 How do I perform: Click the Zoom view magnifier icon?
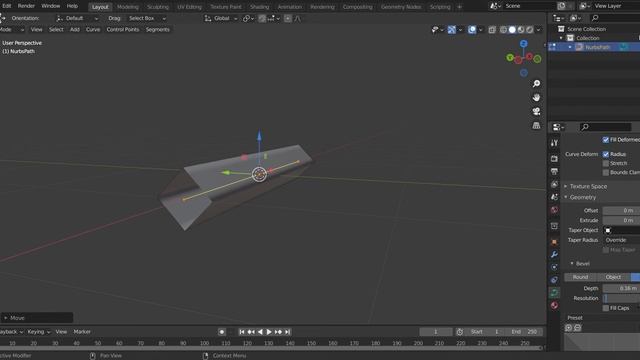coord(536,84)
